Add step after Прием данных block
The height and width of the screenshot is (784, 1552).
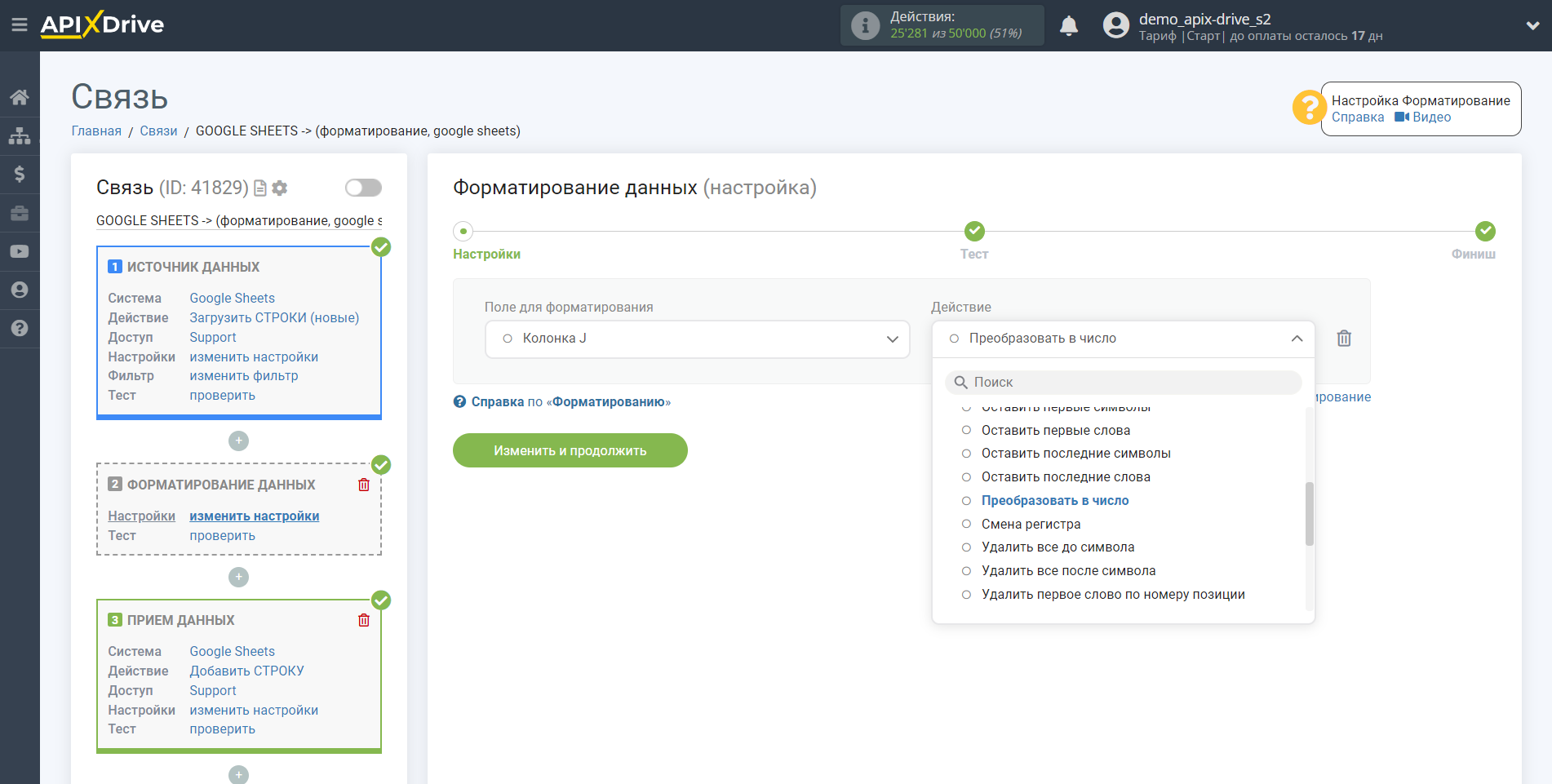[238, 774]
